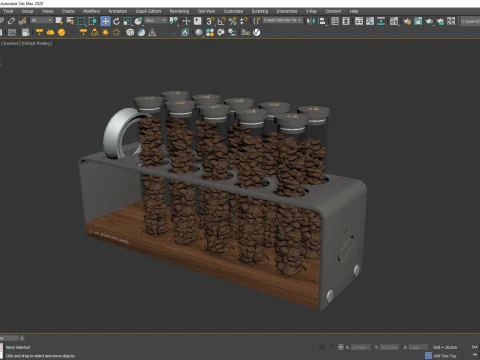Viewport: 480px width, 360px height.
Task: Click the grey material sphere icon
Action: click(199, 32)
